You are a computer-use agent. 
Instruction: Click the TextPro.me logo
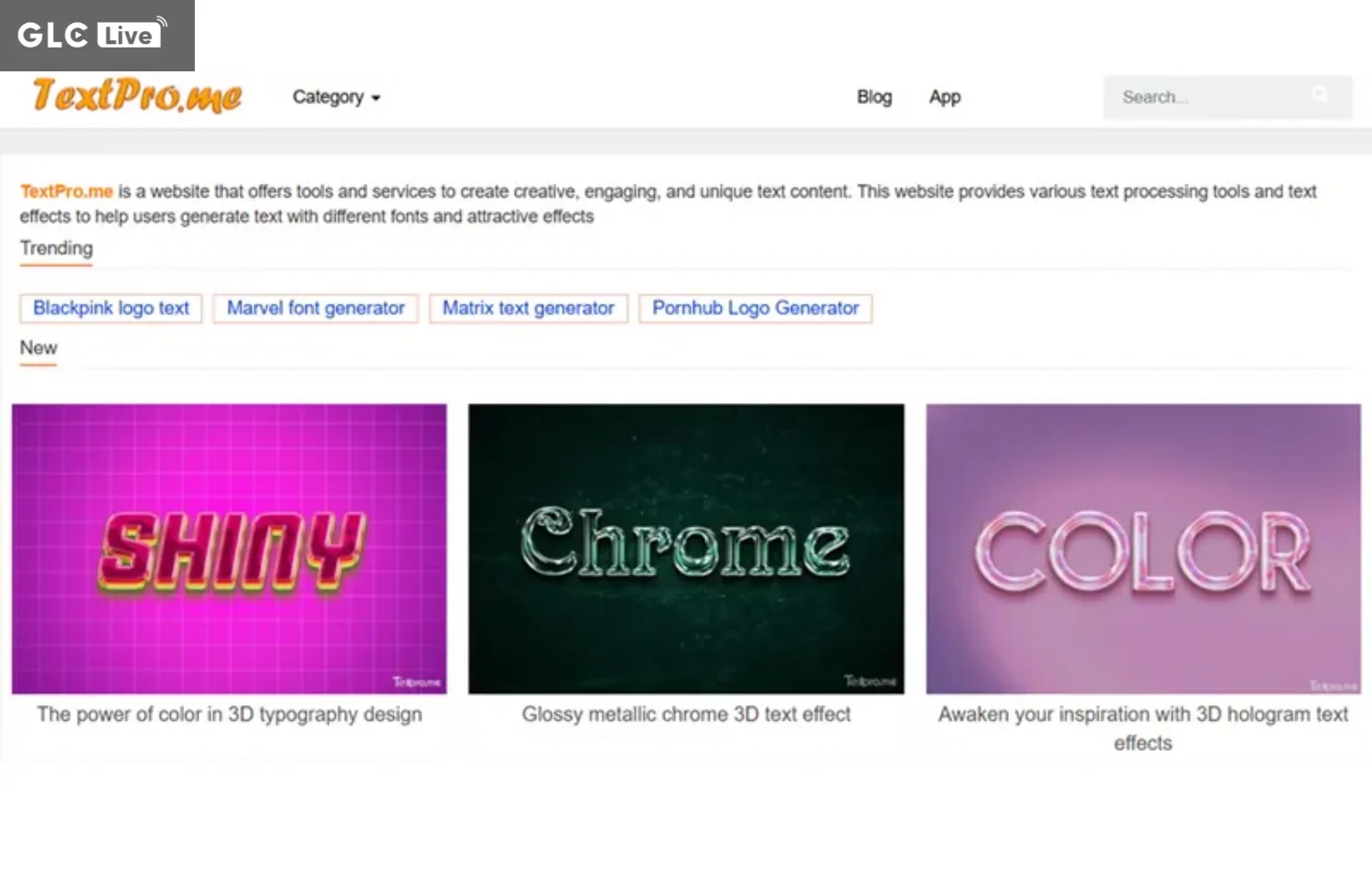pyautogui.click(x=137, y=96)
